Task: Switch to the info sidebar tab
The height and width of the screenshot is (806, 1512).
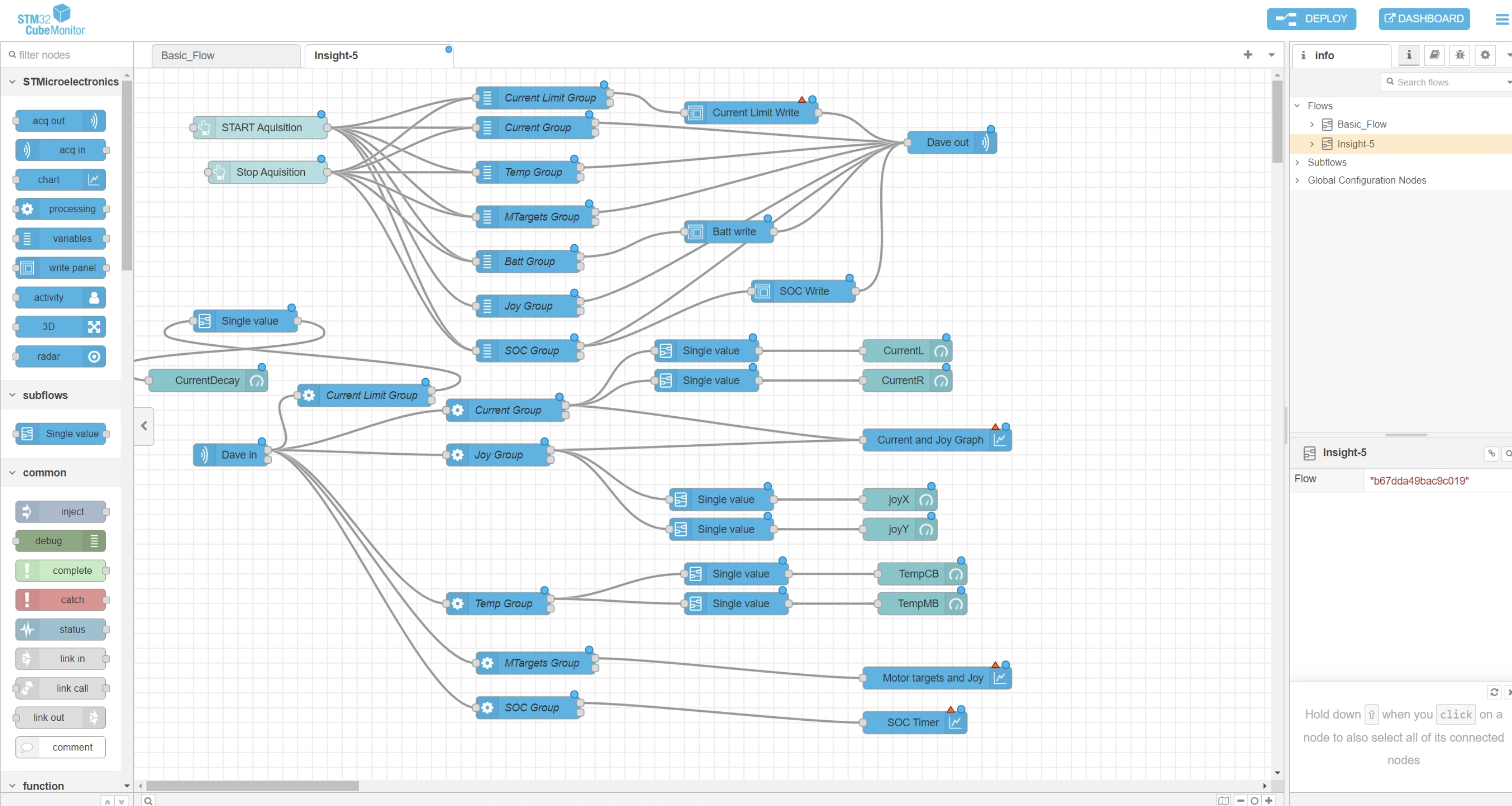Action: coord(1341,56)
